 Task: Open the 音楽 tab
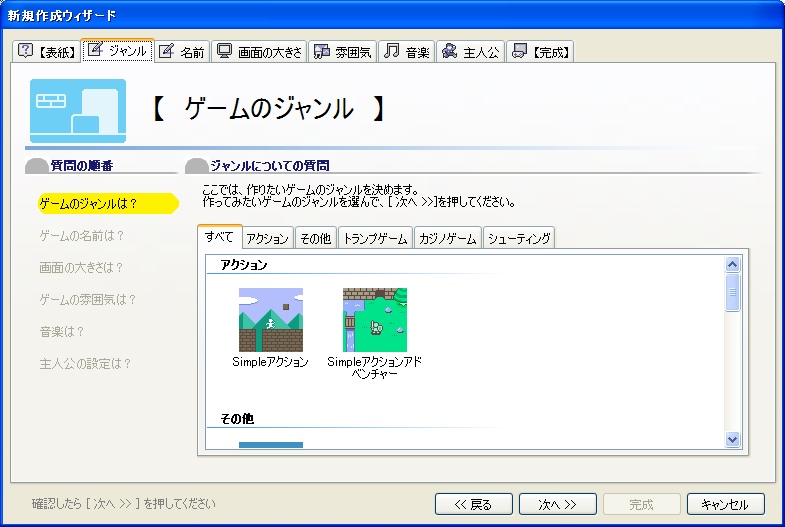tap(407, 52)
